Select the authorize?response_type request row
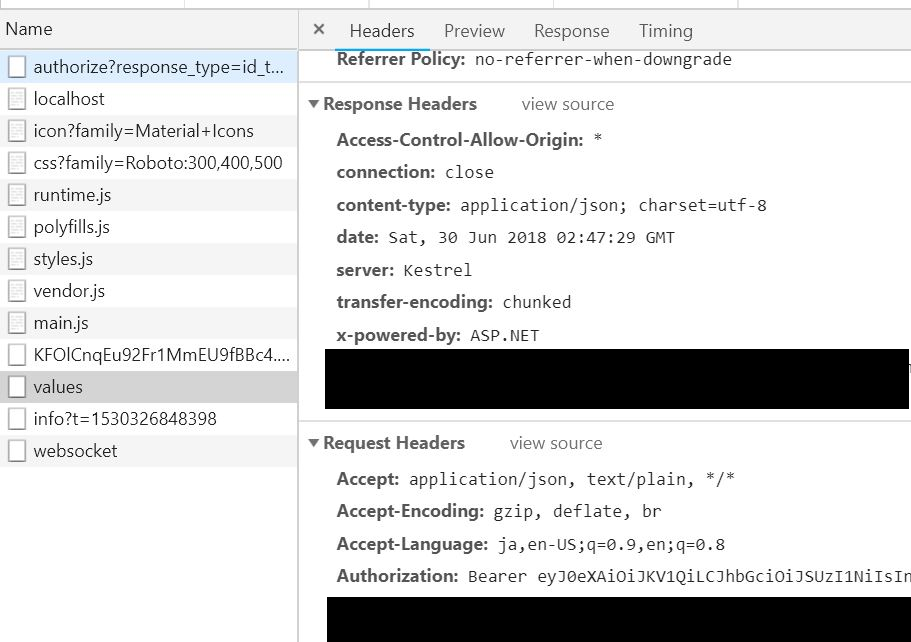Viewport: 911px width, 642px height. click(149, 67)
